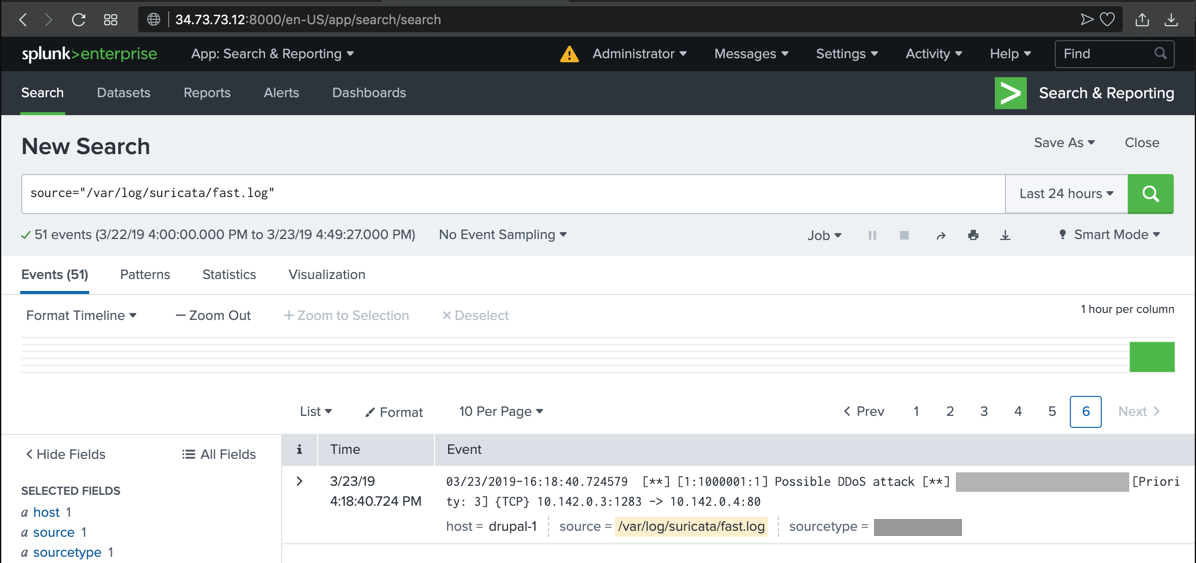Switch to the Patterns tab
This screenshot has height=563, width=1196.
click(145, 274)
